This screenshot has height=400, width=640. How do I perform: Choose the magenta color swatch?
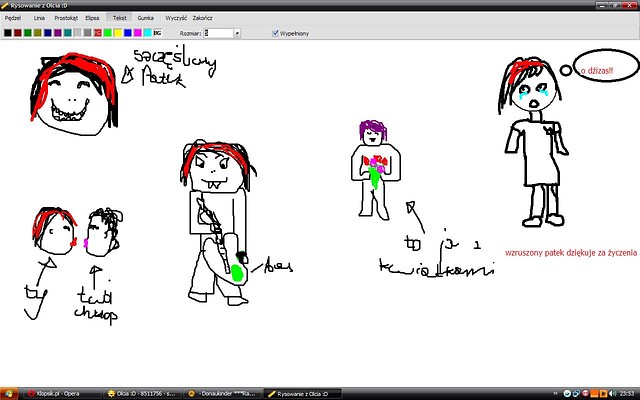pyautogui.click(x=138, y=33)
